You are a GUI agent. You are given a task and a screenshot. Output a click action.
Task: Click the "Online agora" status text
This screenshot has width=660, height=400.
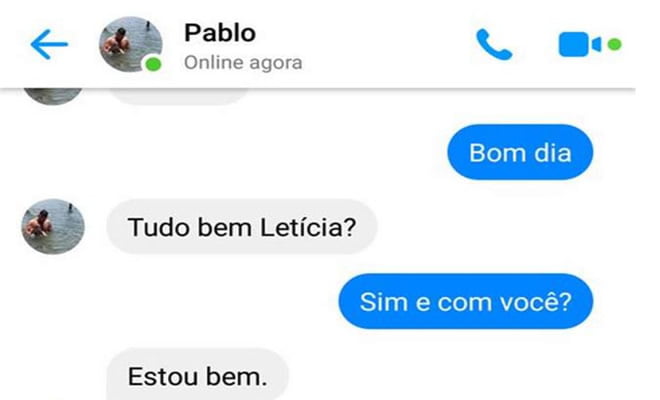tap(243, 63)
